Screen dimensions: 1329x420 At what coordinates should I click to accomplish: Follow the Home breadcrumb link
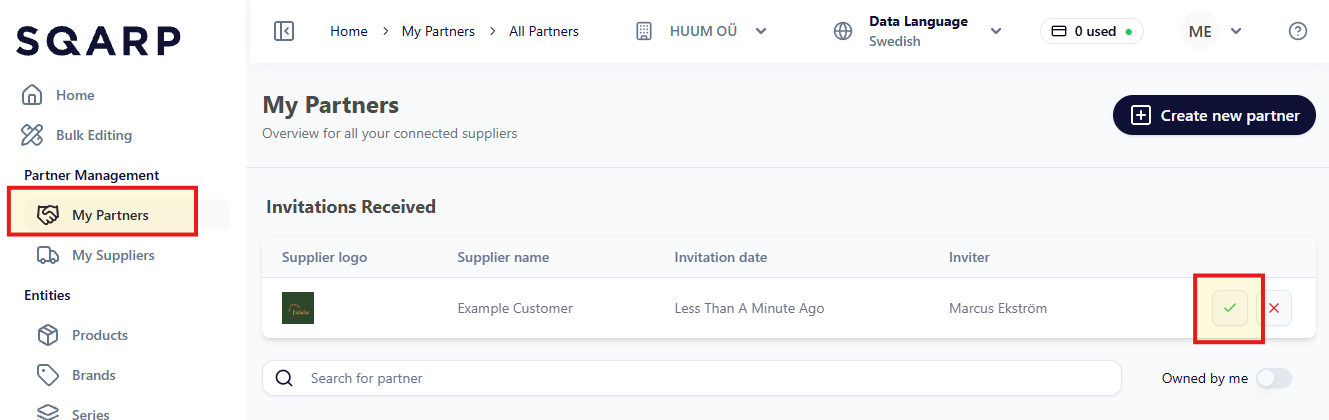349,31
